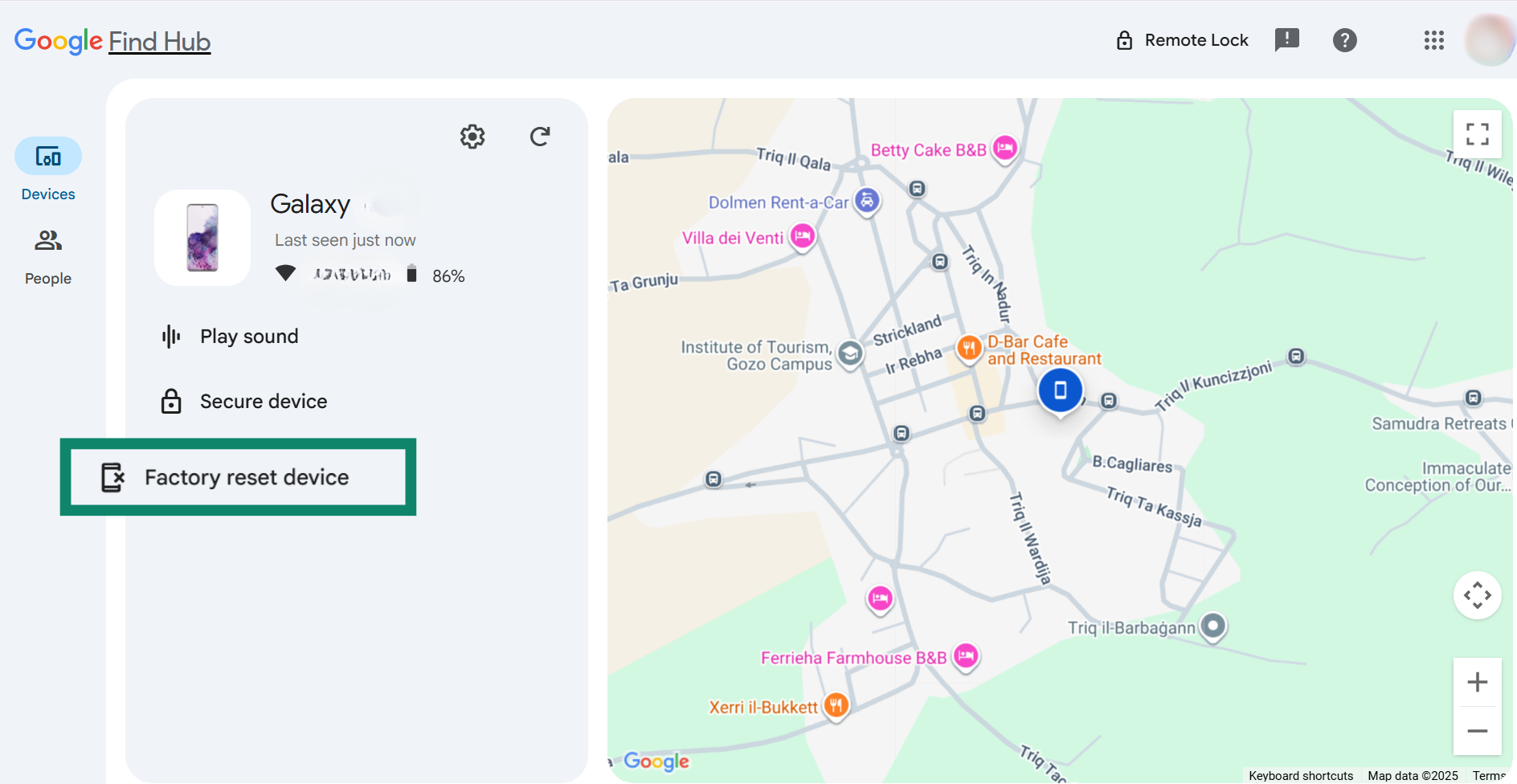This screenshot has width=1517, height=784.
Task: Open the device settings gear
Action: coord(472,137)
